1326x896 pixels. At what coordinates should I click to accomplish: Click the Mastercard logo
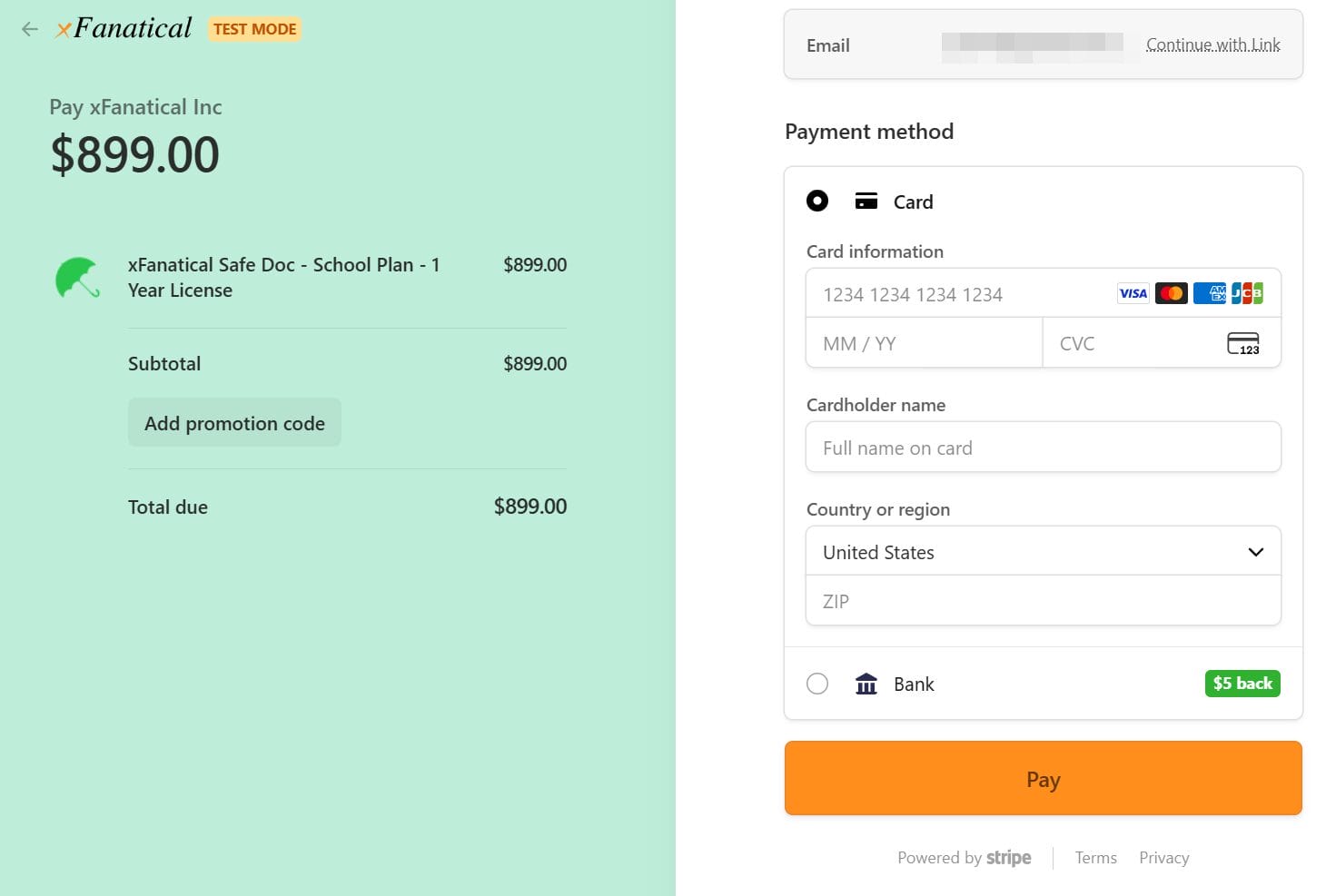coord(1171,293)
